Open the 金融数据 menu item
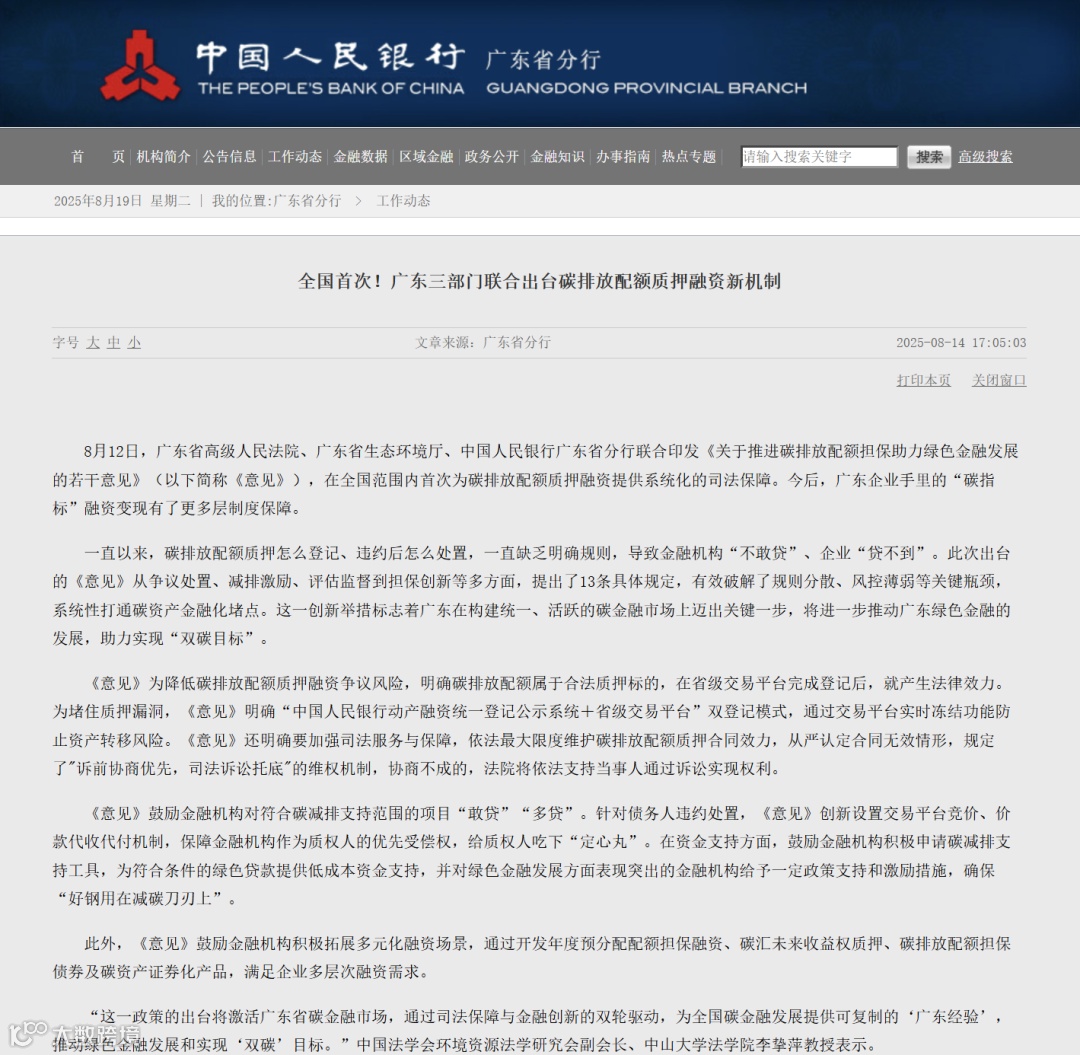Screen dimensions: 1080x1055 point(360,156)
